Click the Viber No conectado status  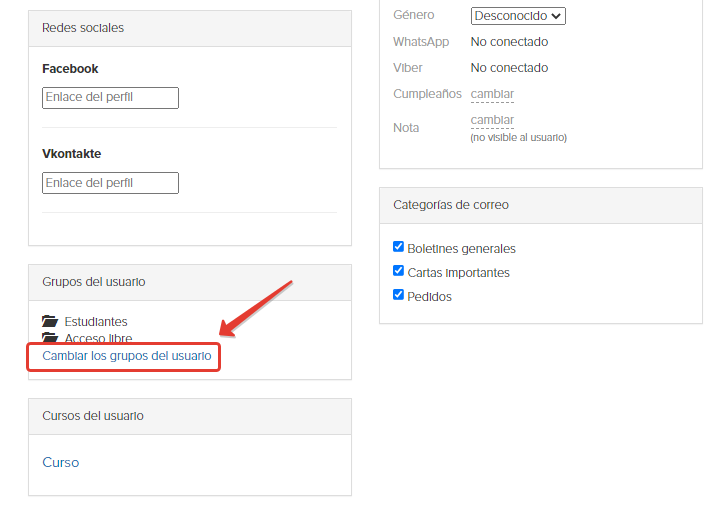click(509, 68)
